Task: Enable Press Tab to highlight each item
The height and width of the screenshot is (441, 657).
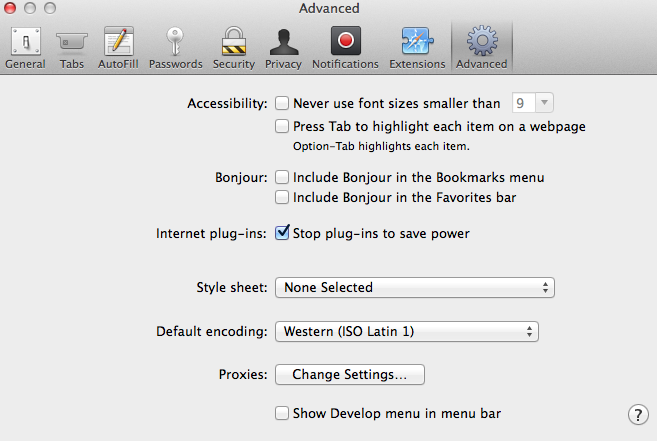Action: click(282, 126)
